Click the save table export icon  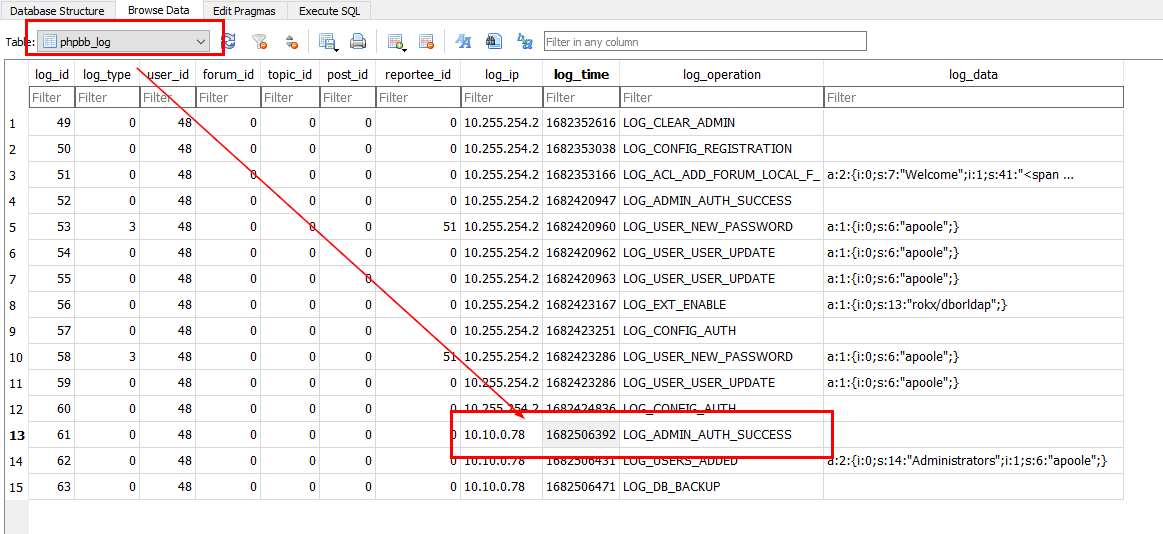[x=327, y=42]
